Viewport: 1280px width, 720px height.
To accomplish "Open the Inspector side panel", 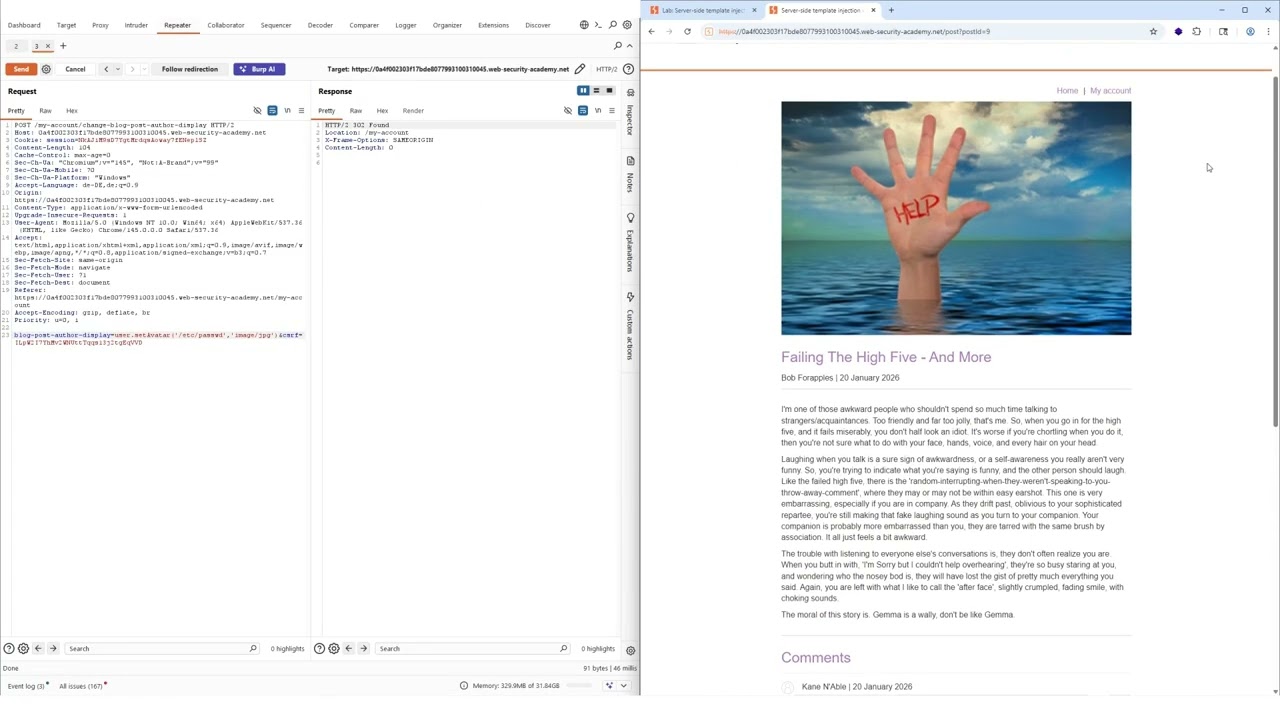I will (630, 112).
